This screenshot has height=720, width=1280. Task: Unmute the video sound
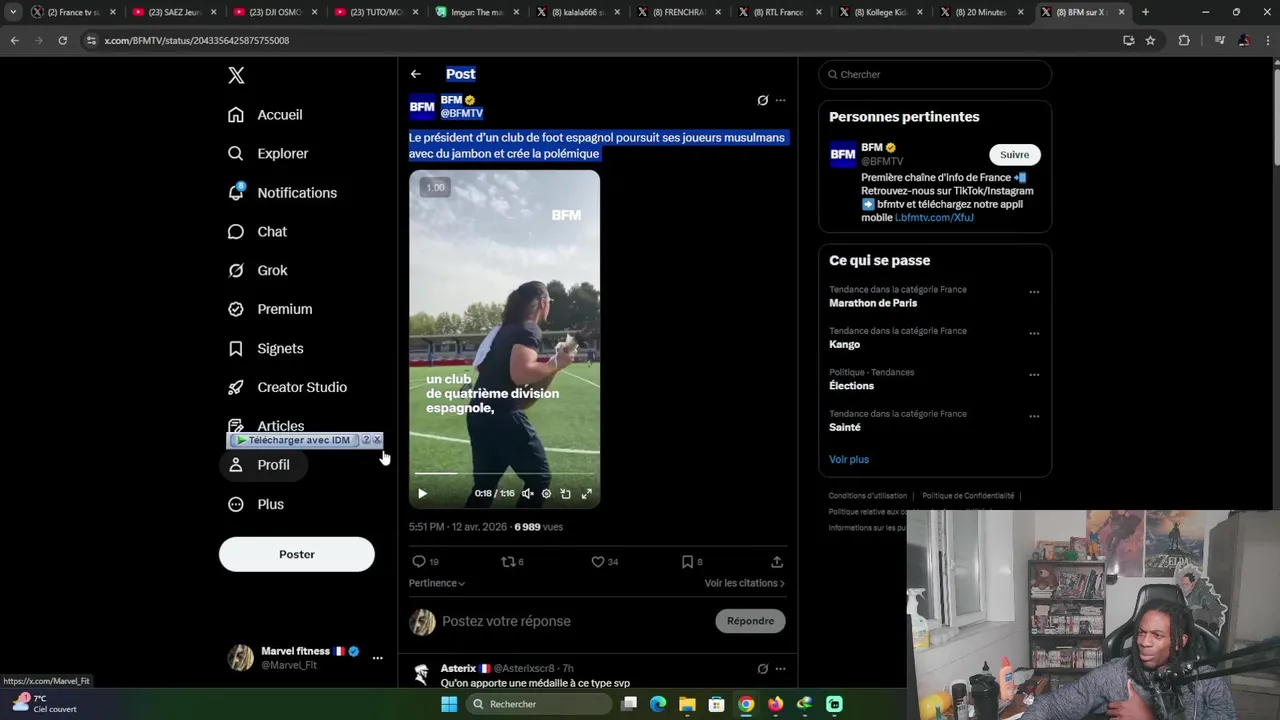pos(527,493)
